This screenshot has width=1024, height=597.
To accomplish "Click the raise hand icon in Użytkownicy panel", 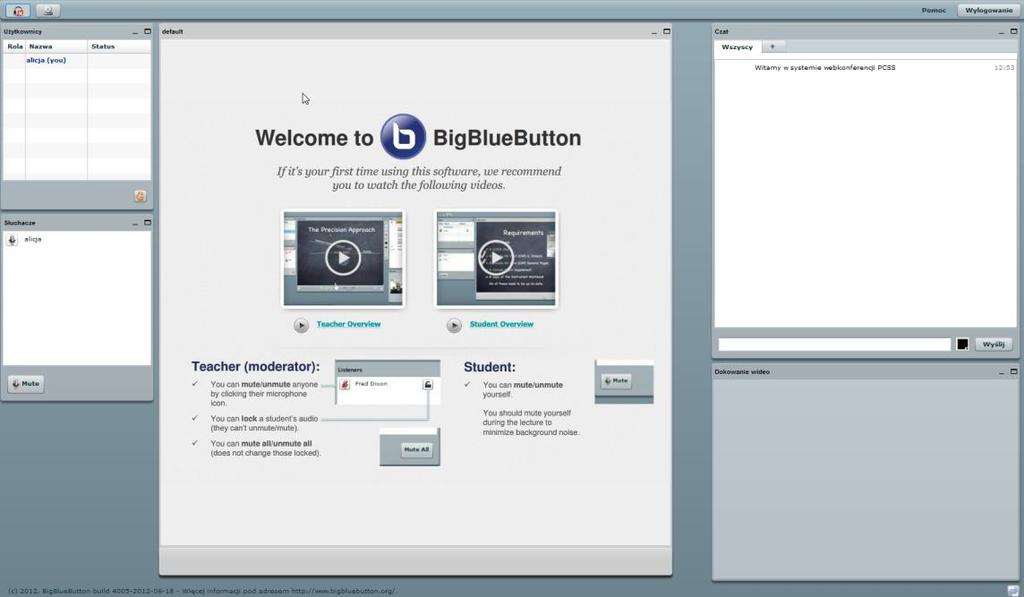I will pyautogui.click(x=140, y=196).
